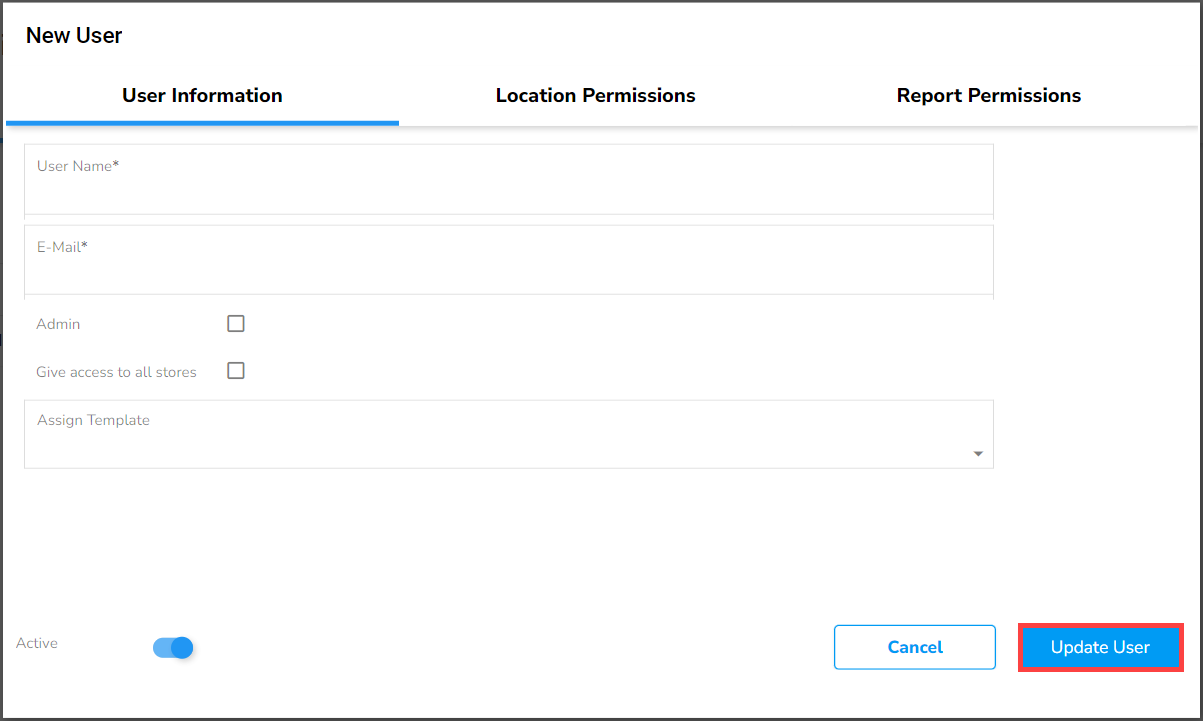Screen dimensions: 1203x721
Task: Click into the User Name input field
Action: click(x=508, y=188)
